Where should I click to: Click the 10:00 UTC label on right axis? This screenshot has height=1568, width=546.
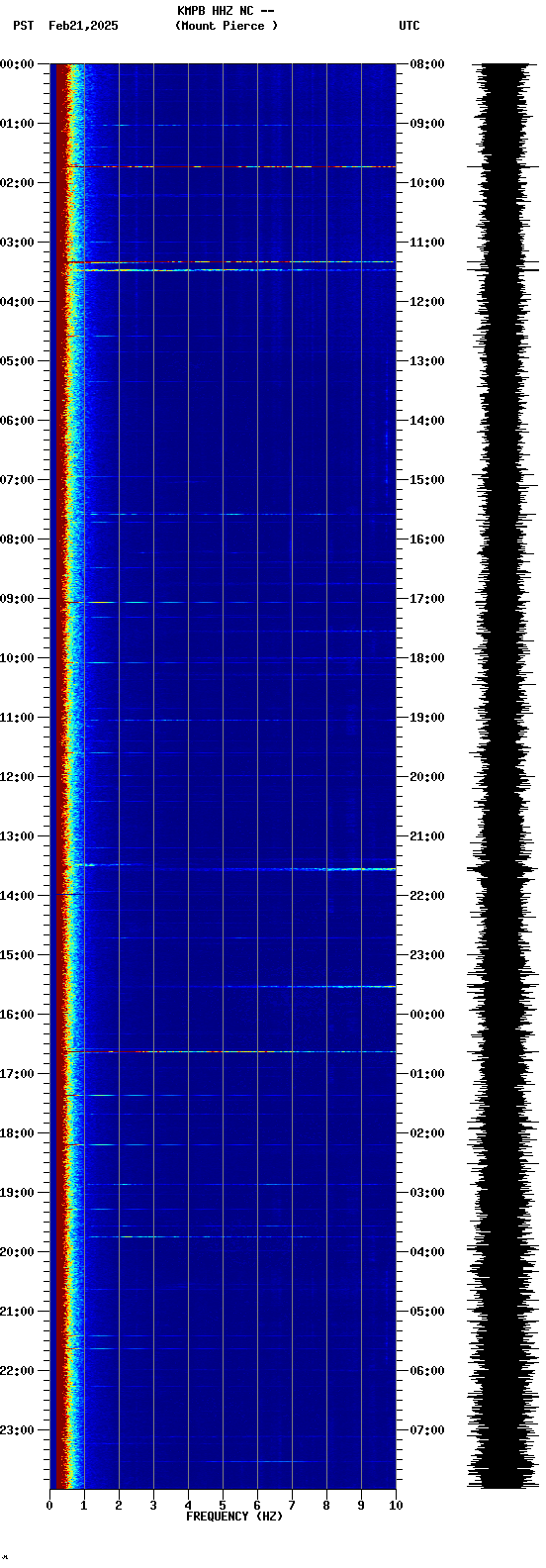(427, 183)
